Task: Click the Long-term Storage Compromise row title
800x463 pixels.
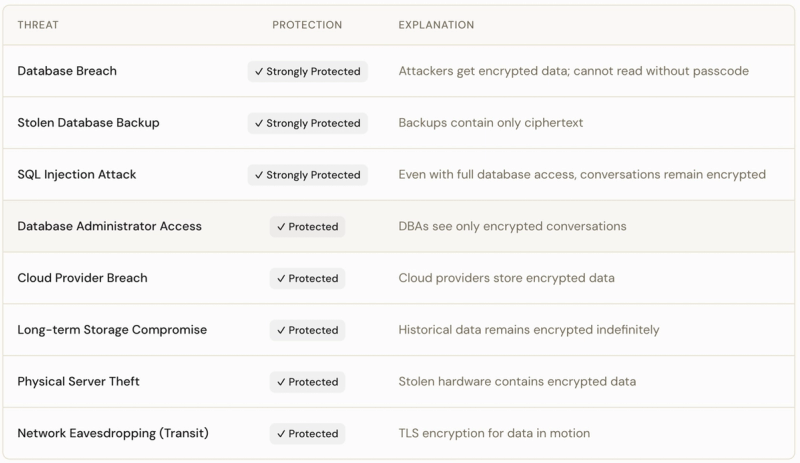Action: pyautogui.click(x=112, y=330)
